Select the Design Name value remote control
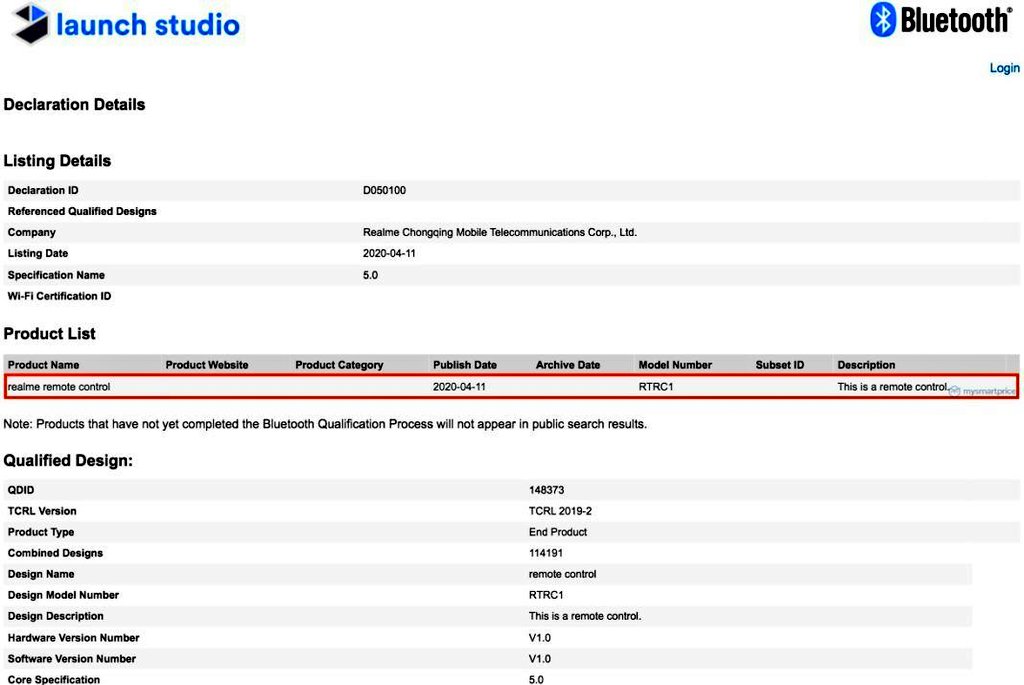Viewport: 1024px width, 685px height. pos(562,574)
